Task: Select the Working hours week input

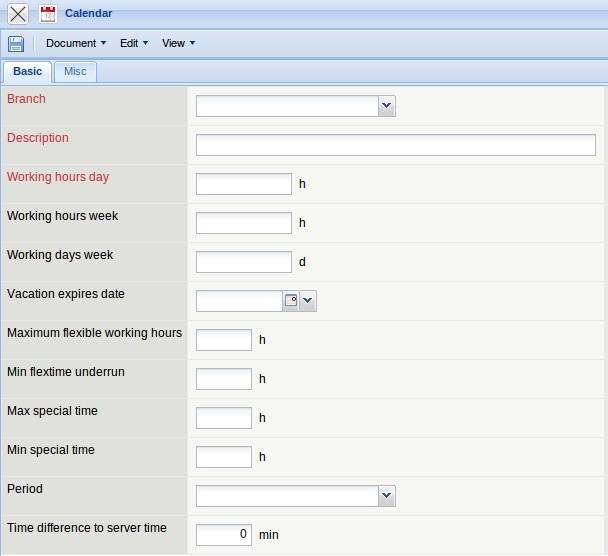Action: point(243,223)
